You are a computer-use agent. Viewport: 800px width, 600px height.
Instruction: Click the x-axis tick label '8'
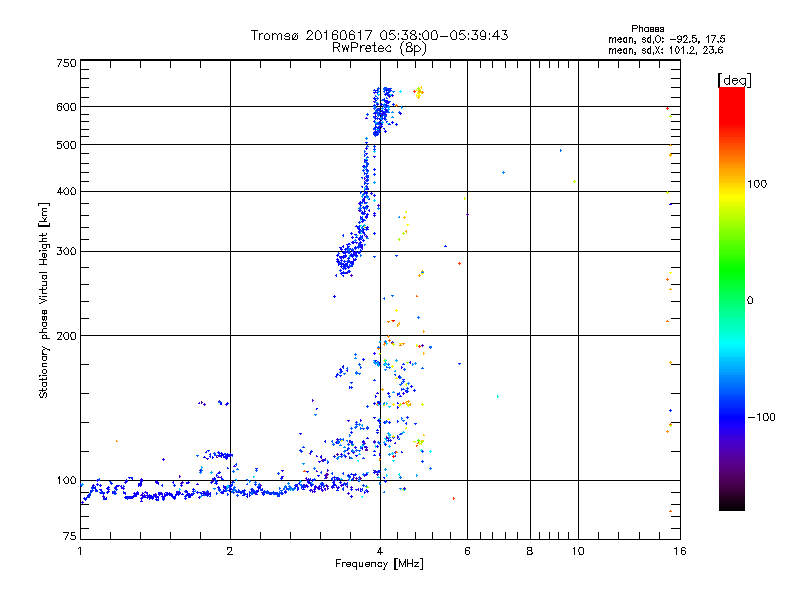530,551
